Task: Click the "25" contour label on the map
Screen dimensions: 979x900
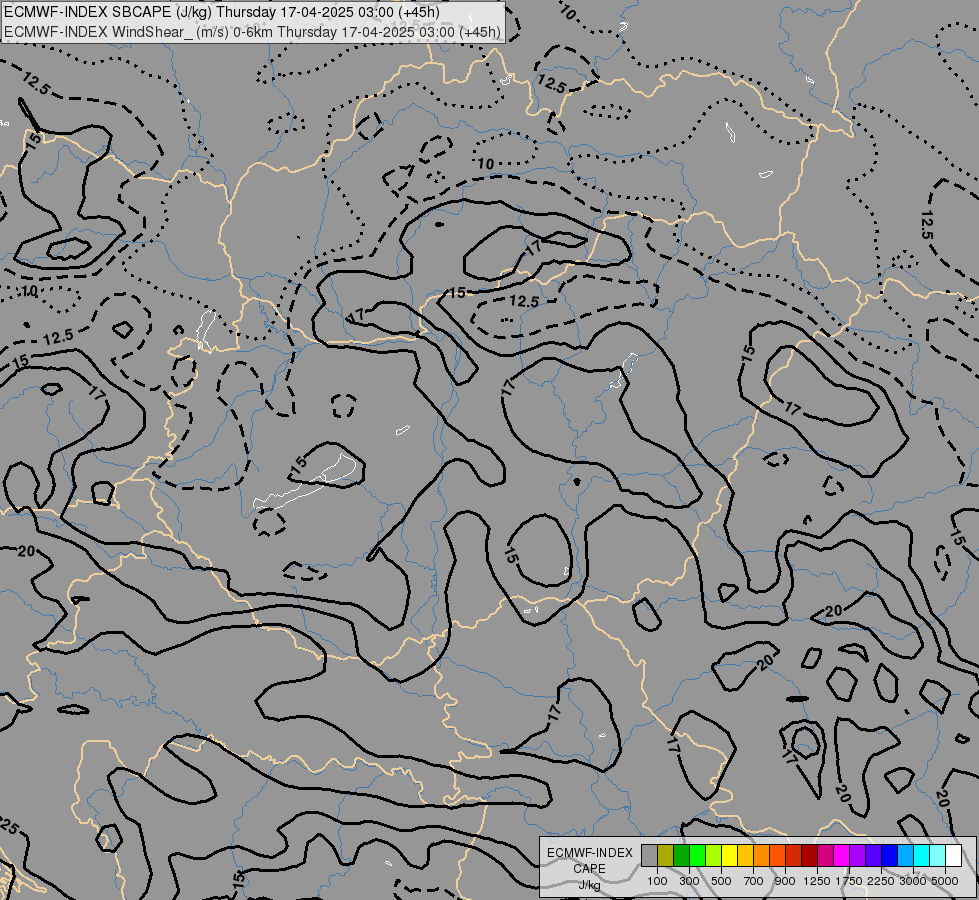Action: [x=9, y=828]
